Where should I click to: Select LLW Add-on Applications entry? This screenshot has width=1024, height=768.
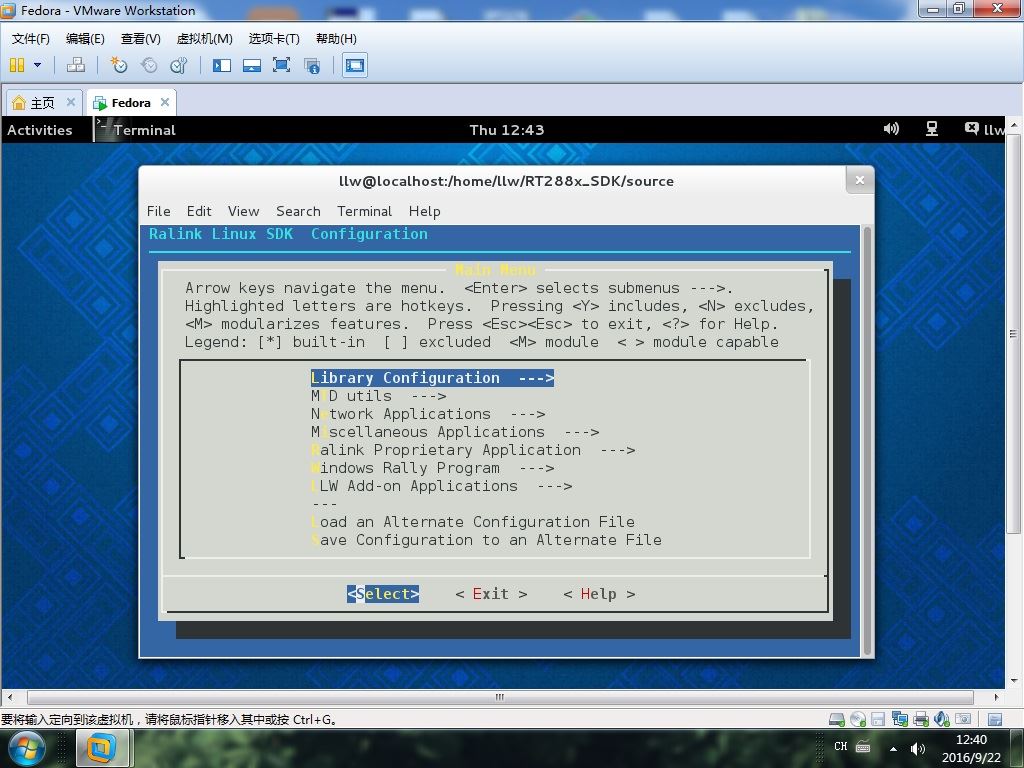click(442, 486)
